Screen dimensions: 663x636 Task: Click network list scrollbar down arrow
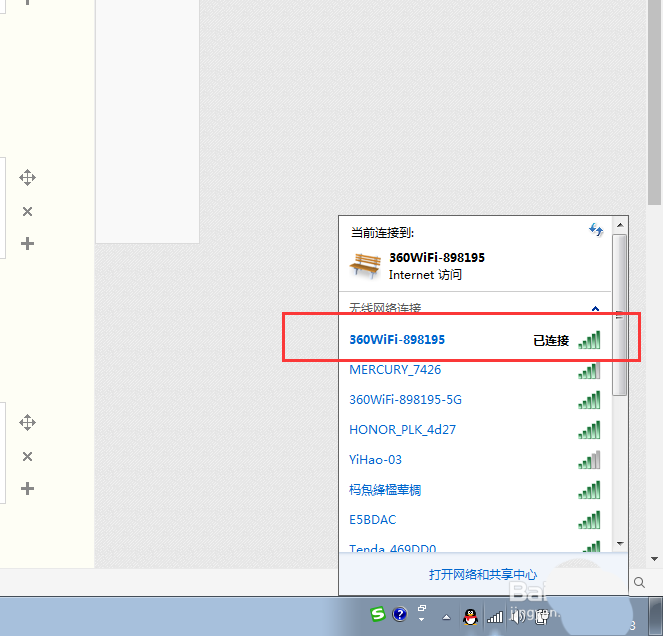coord(620,544)
